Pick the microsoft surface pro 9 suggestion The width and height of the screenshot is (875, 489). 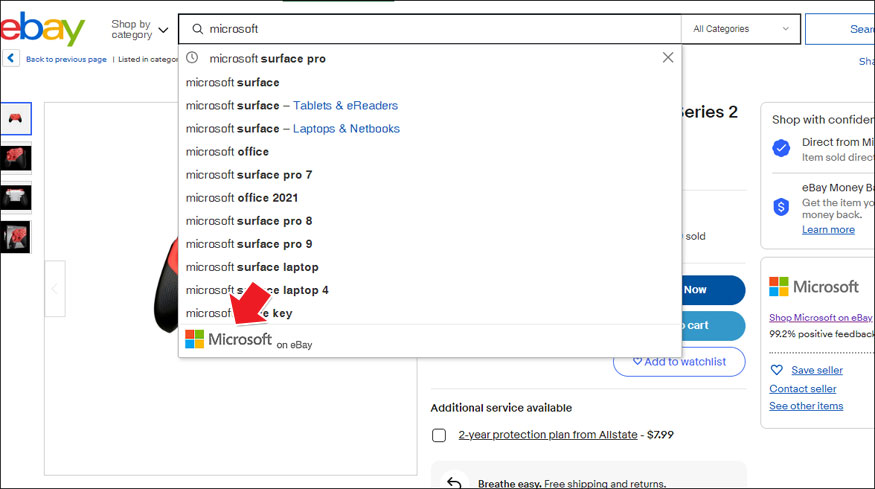pyautogui.click(x=248, y=244)
